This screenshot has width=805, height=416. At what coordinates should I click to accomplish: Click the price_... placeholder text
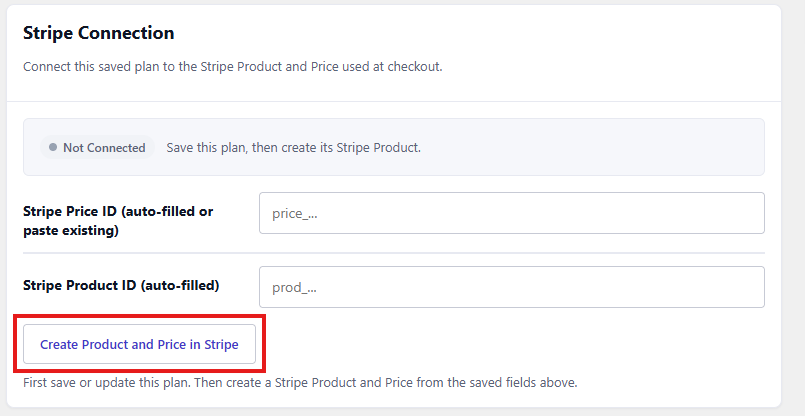[x=295, y=214]
